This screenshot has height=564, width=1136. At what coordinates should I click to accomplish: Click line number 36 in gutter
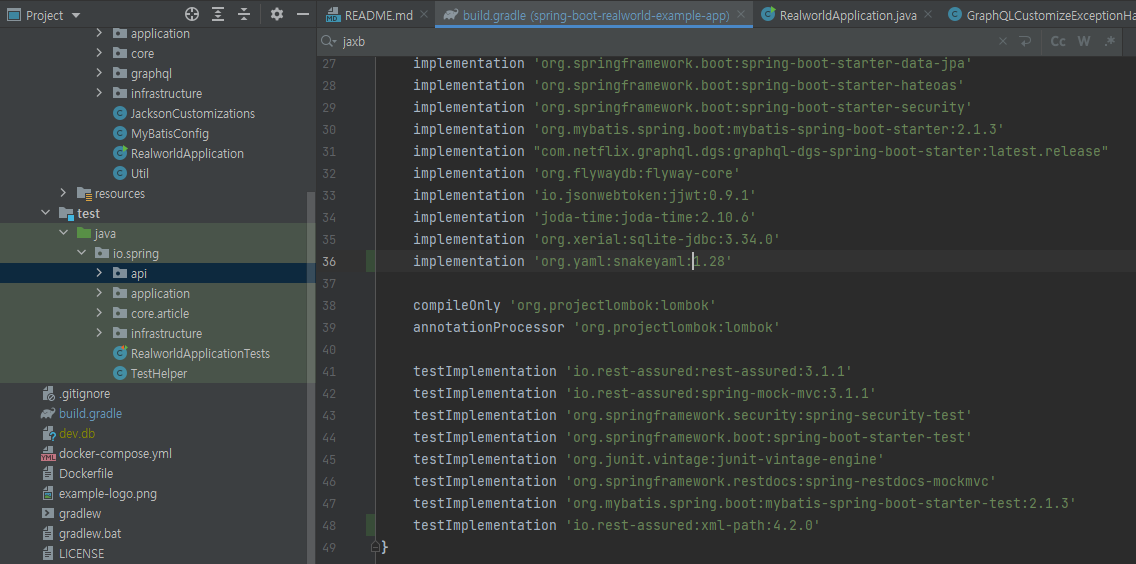click(329, 261)
